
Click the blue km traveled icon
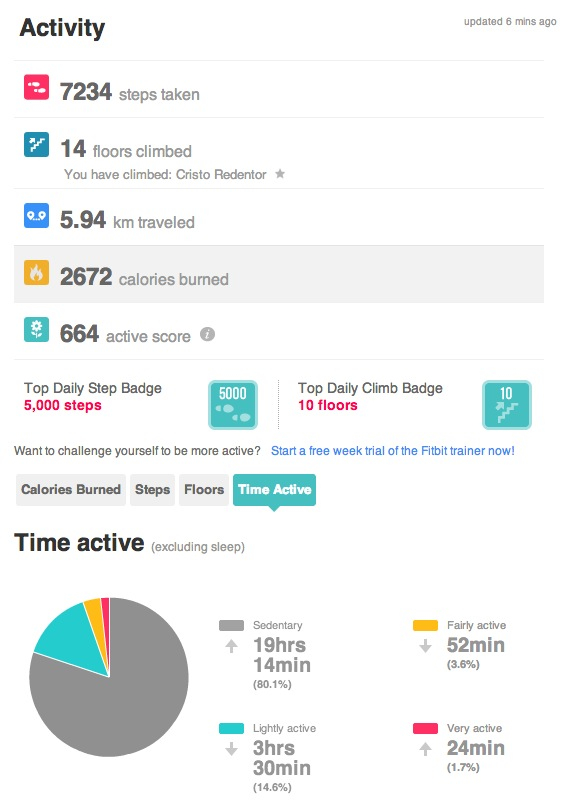click(x=36, y=215)
